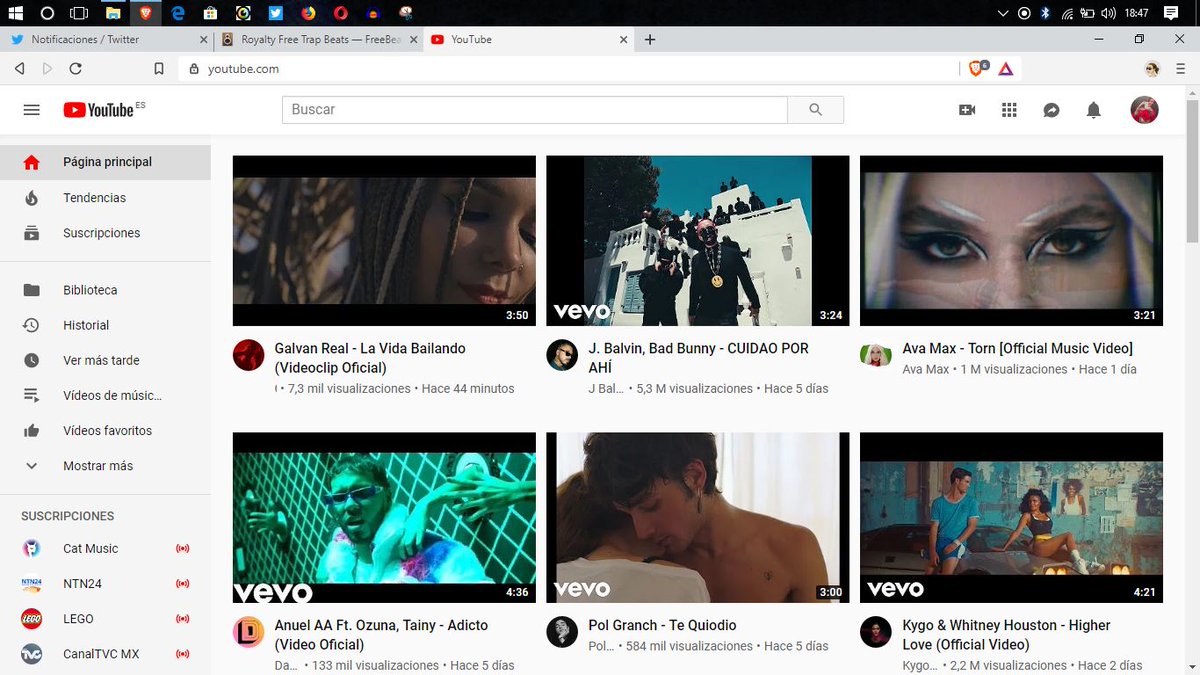Open Twitter app in taskbar
Image resolution: width=1200 pixels, height=675 pixels.
tap(275, 13)
